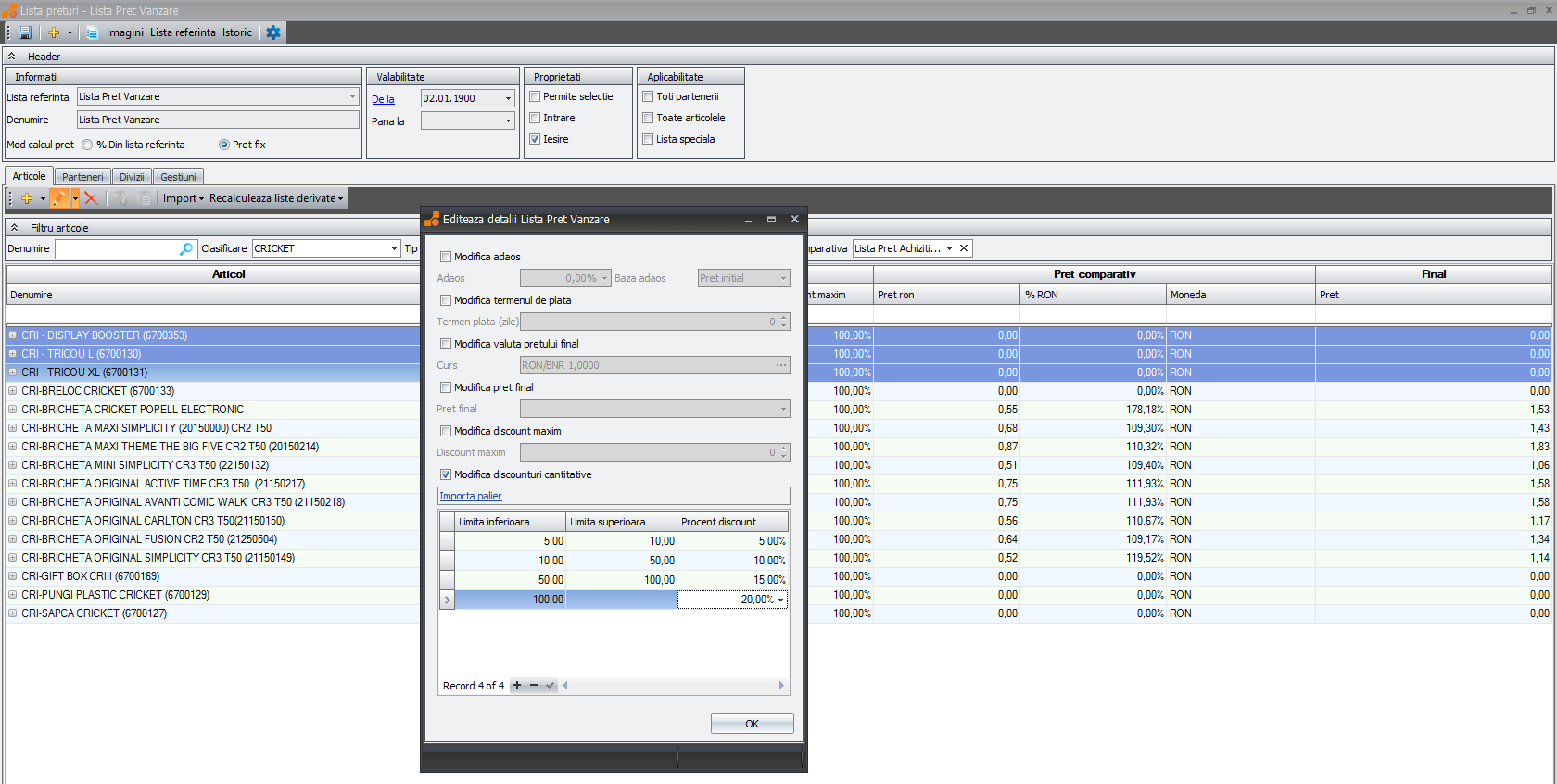Viewport: 1557px width, 784px height.
Task: Select the % Din lista referinta radio
Action: tap(87, 145)
